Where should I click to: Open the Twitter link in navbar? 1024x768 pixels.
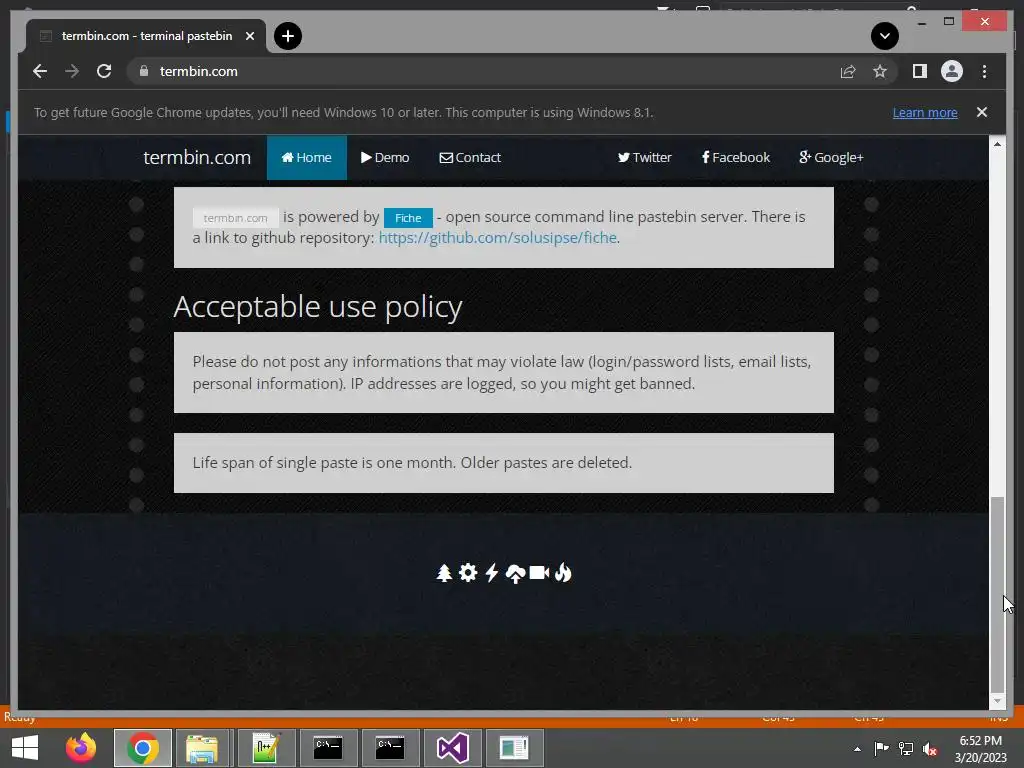click(645, 157)
